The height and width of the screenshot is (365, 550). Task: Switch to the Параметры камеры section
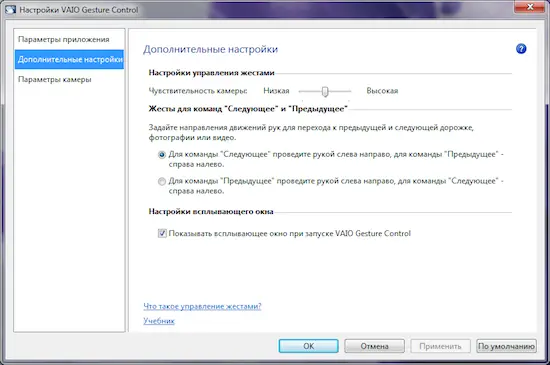pos(69,79)
